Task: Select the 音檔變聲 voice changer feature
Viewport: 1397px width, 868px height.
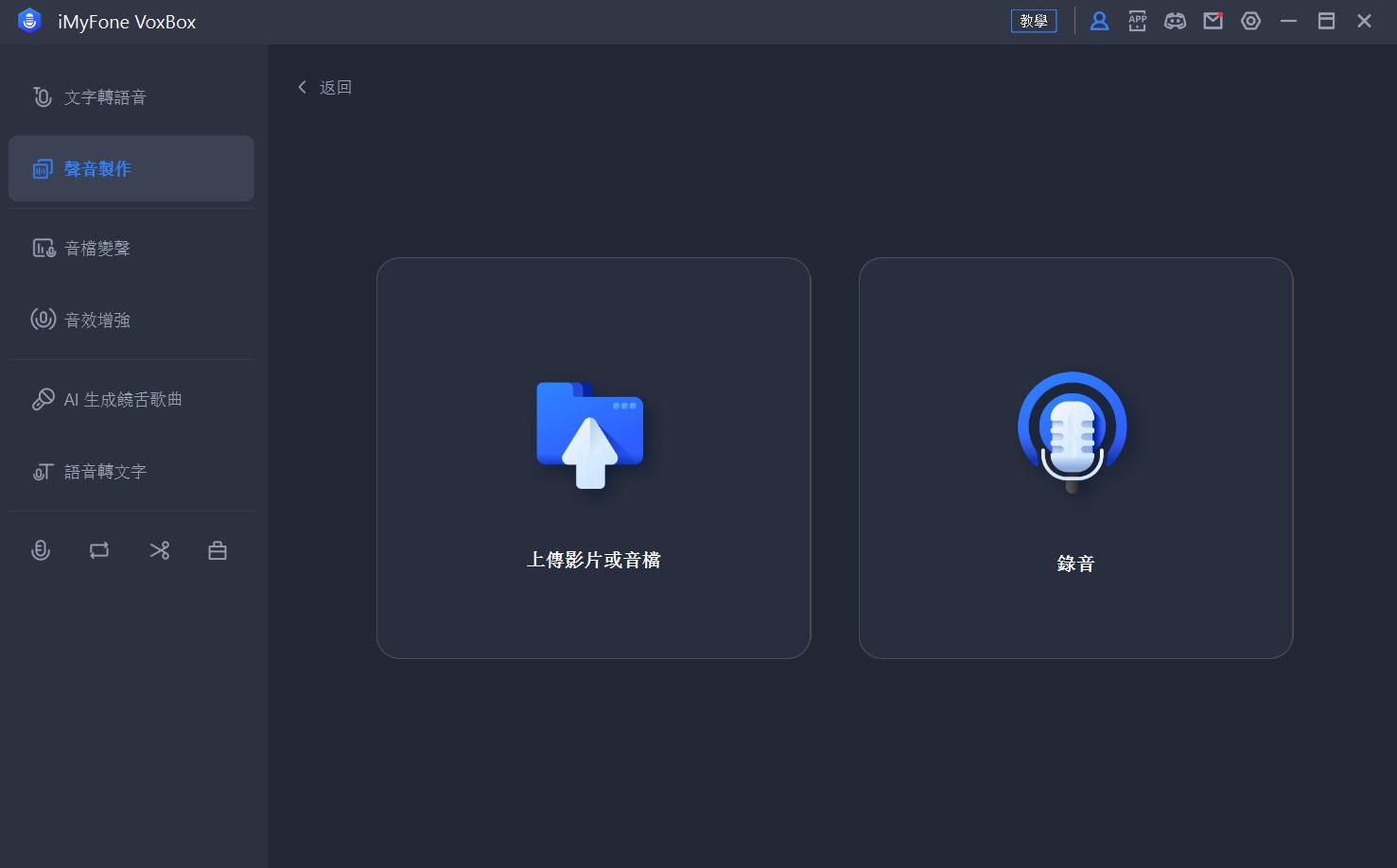Action: point(98,248)
